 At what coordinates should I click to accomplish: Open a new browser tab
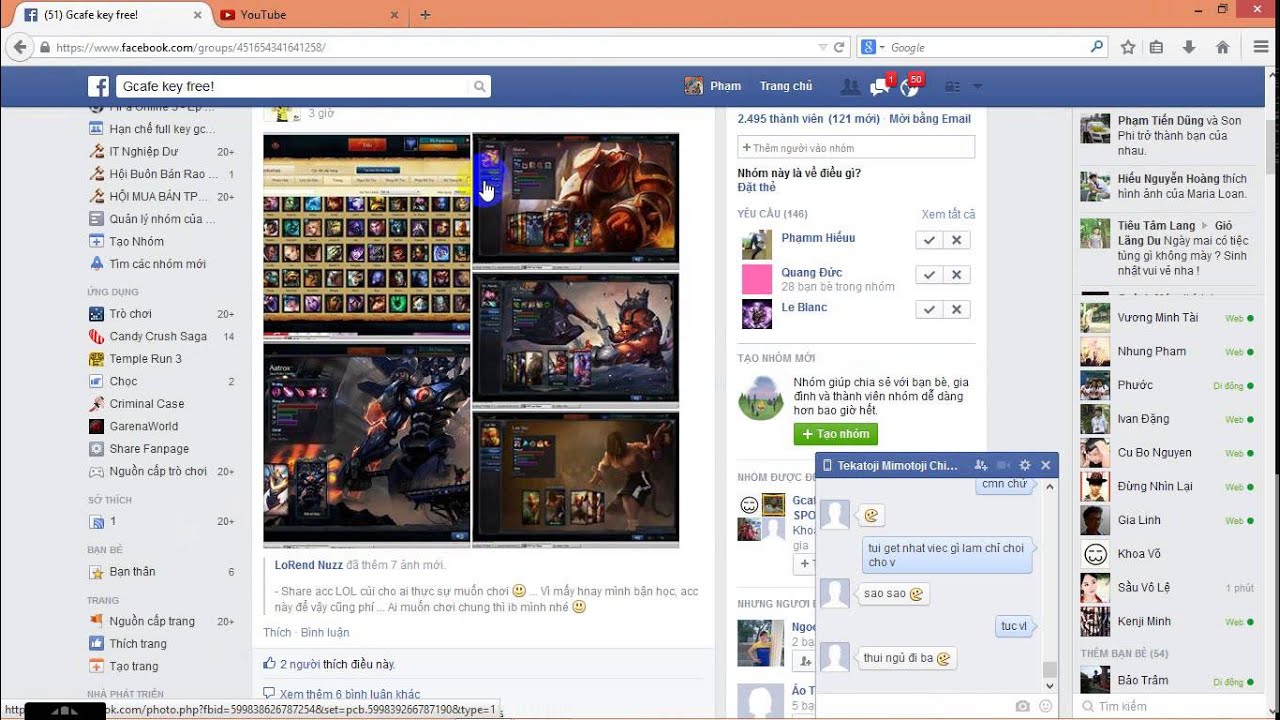425,15
